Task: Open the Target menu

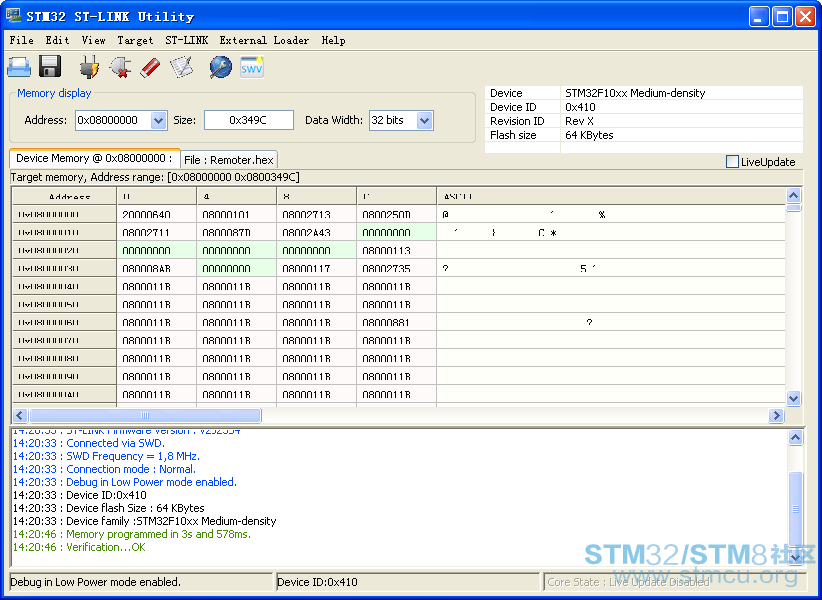Action: pos(135,40)
